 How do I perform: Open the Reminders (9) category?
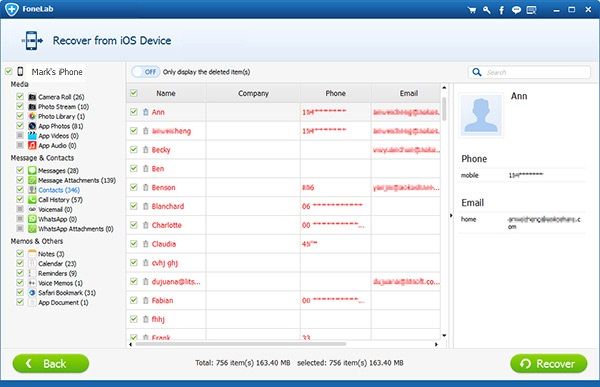pos(57,273)
